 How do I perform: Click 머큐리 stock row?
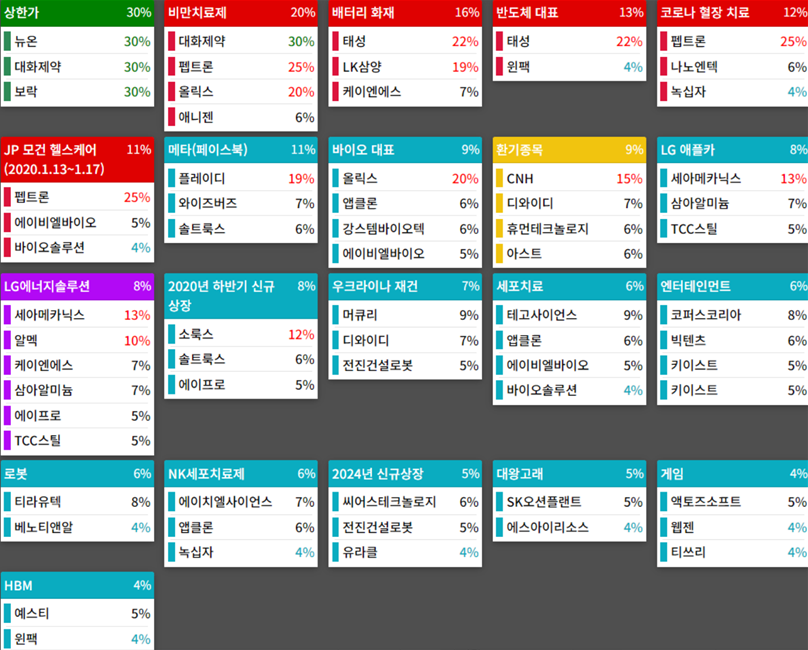click(x=405, y=315)
